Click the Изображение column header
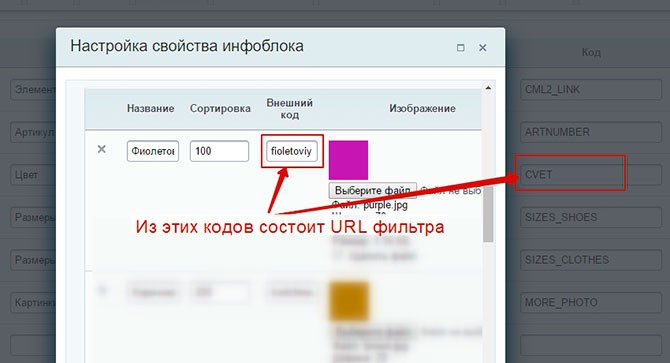Screen dimensions: 670x363 pyautogui.click(x=422, y=108)
